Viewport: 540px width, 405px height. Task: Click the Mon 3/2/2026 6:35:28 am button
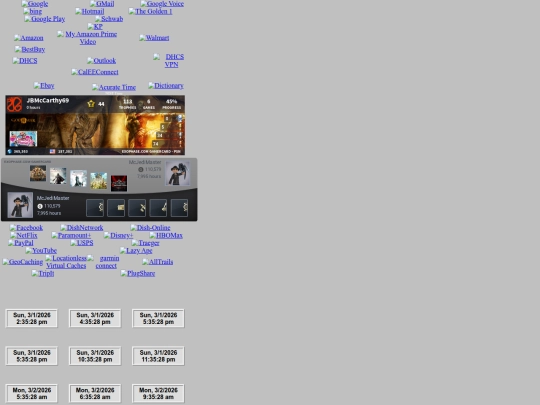coord(95,393)
